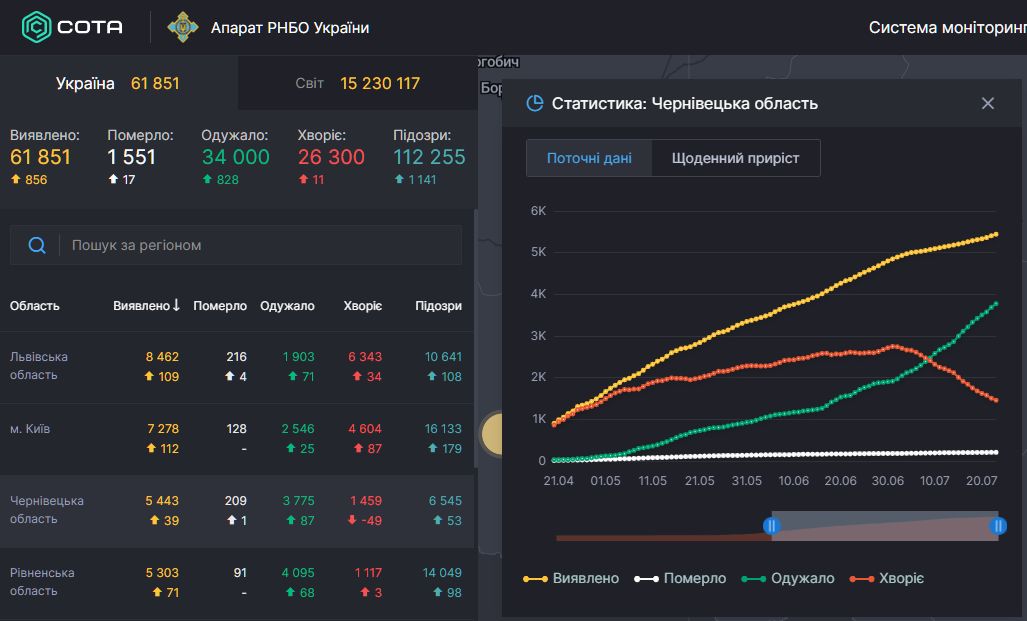
Task: Open the Україна statistics tab
Action: click(x=118, y=83)
